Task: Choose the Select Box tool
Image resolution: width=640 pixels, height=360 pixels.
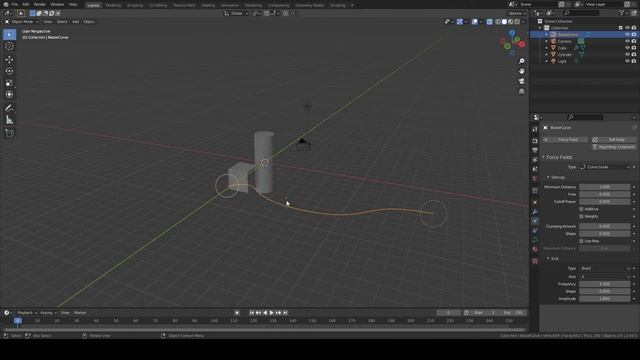Action: (9, 35)
